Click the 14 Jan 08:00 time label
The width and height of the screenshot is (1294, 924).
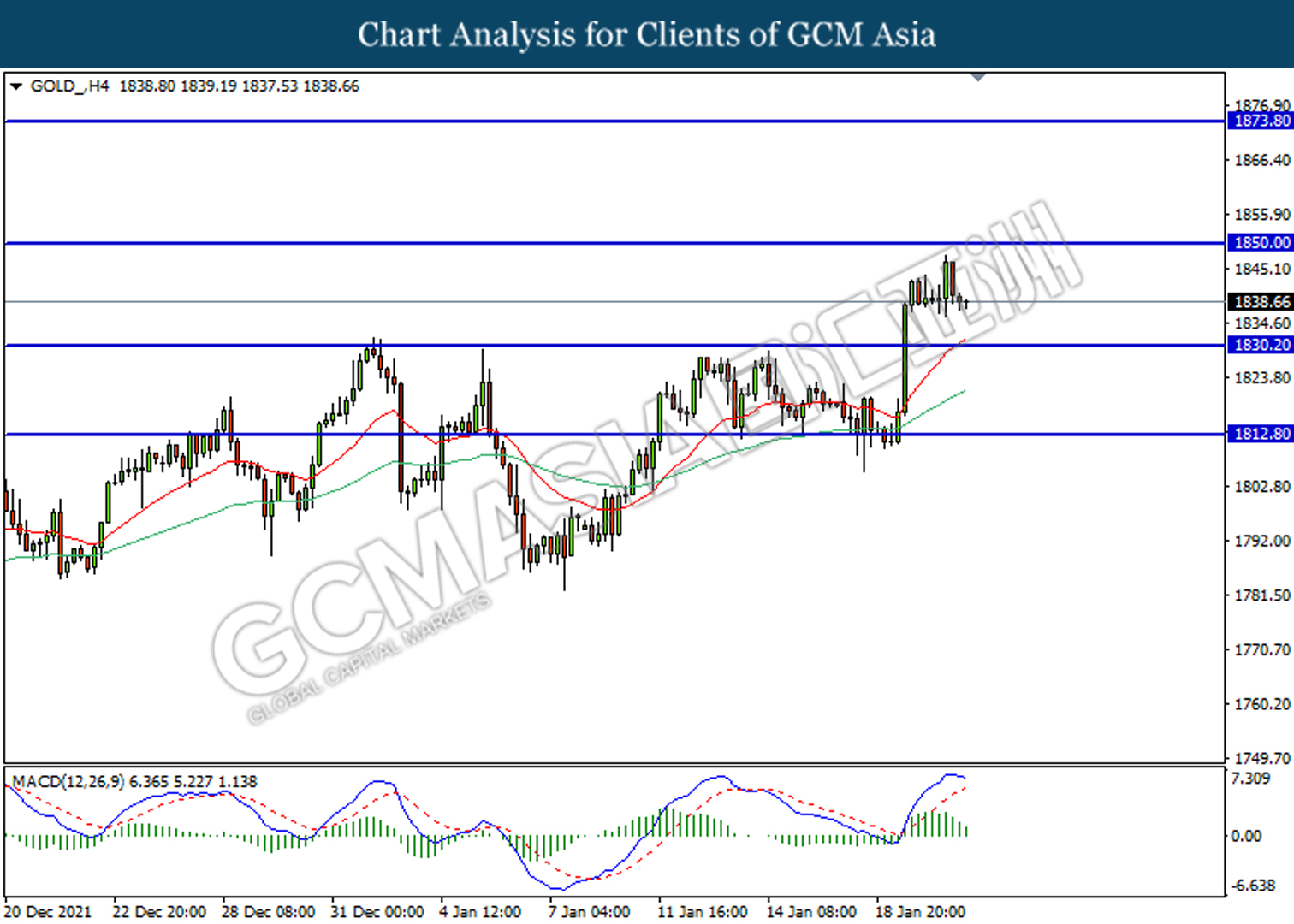tap(810, 912)
